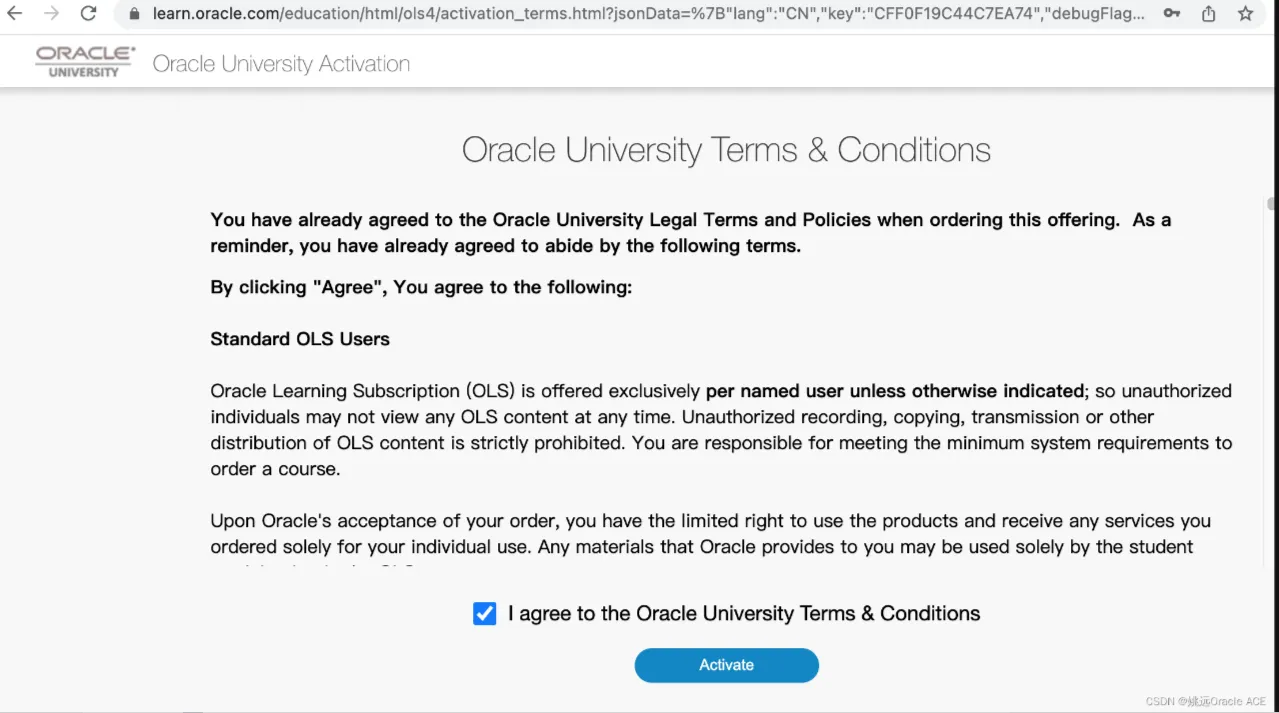Click the 'Oracle University Activation' header title
1279x713 pixels.
(281, 64)
